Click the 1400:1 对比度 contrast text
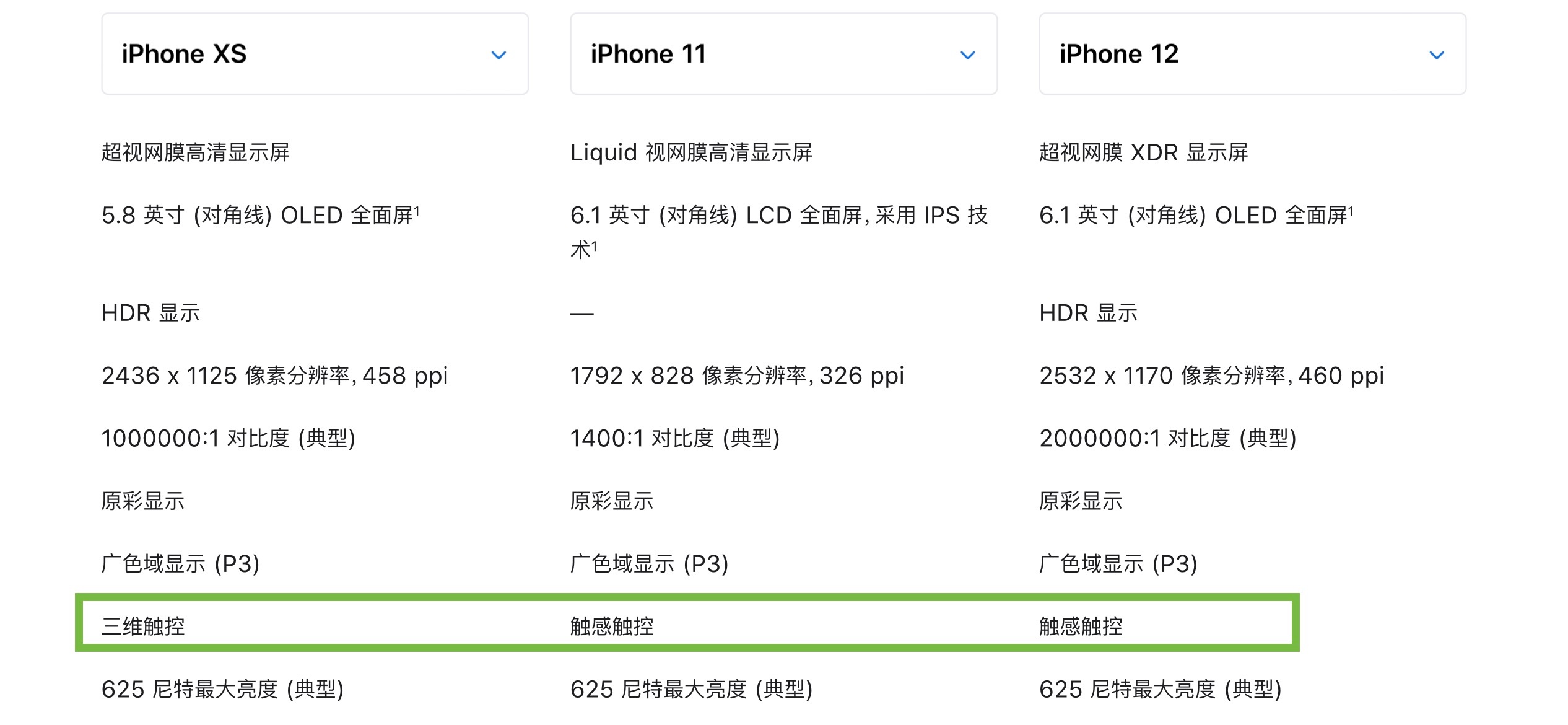Image resolution: width=1568 pixels, height=725 pixels. [x=674, y=438]
